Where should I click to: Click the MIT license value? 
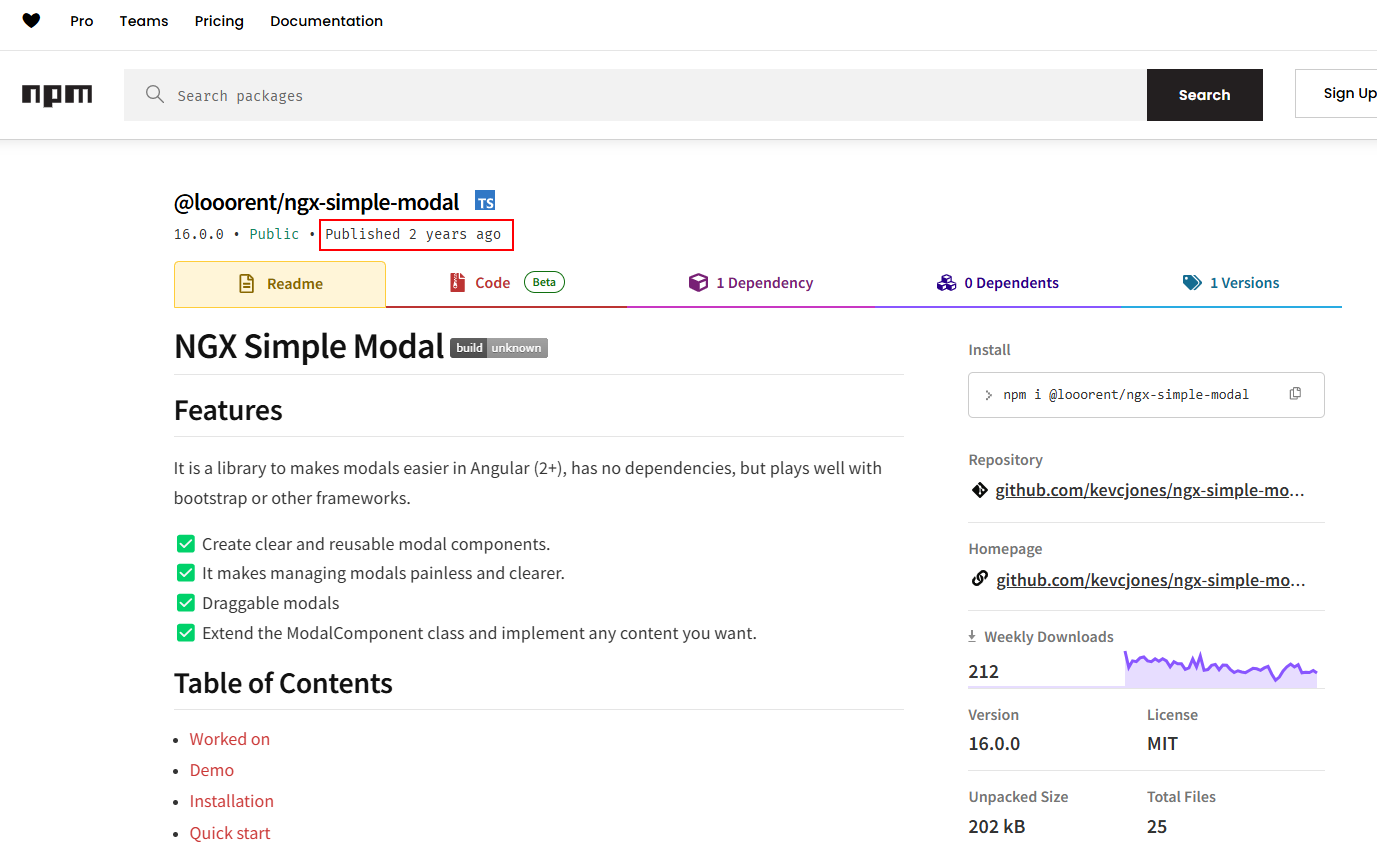point(1162,744)
